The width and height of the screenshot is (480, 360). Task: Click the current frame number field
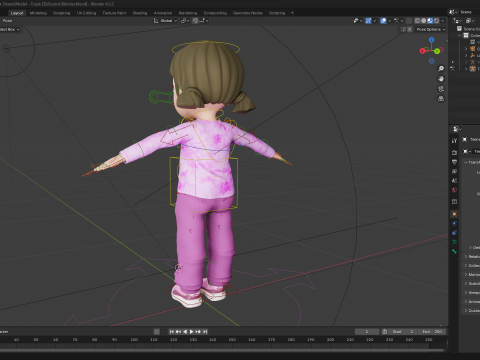367,332
